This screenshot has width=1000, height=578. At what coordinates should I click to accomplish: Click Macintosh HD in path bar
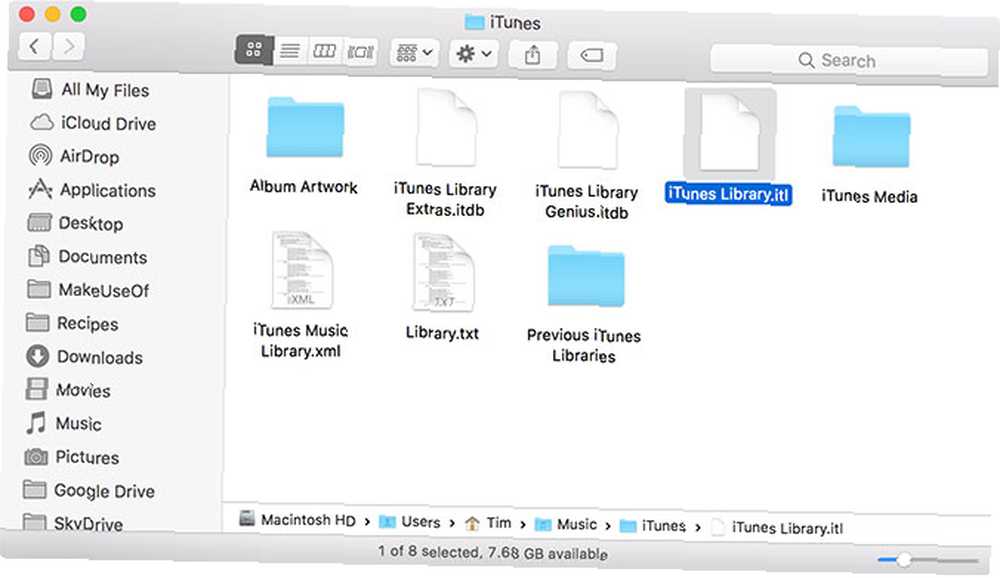pos(297,520)
